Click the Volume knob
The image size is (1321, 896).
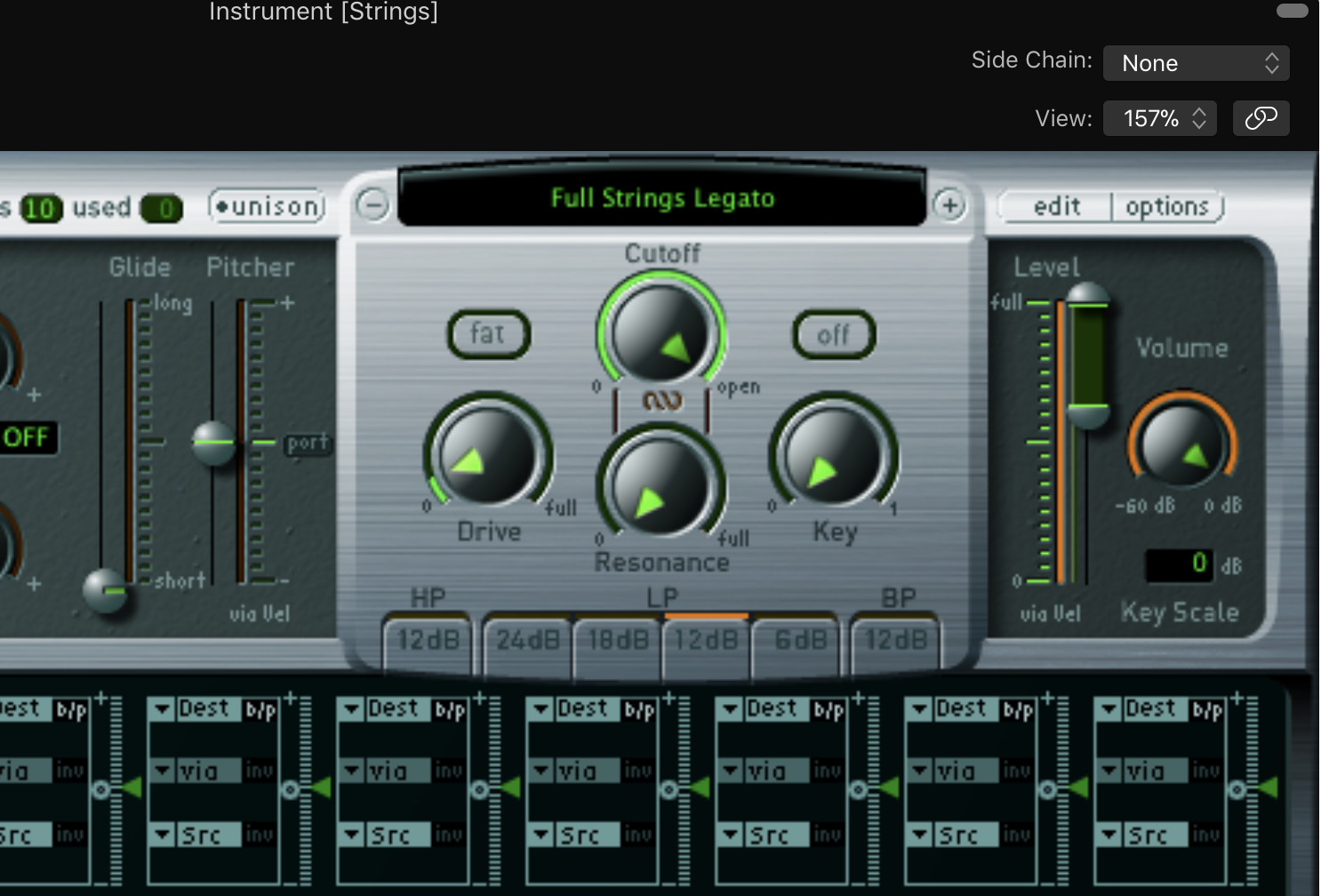pos(1181,445)
